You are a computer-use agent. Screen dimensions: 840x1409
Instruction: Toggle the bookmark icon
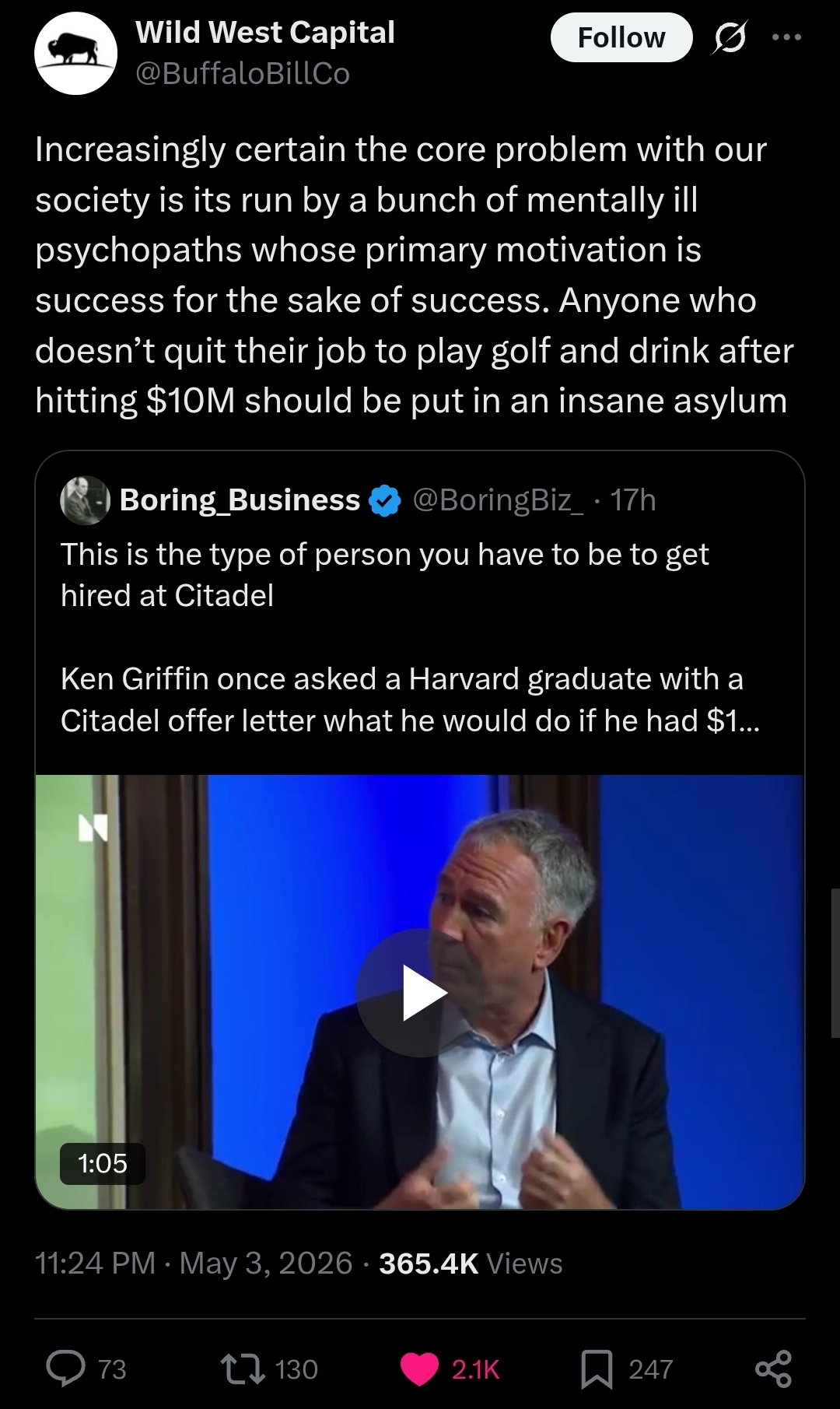click(x=597, y=1369)
